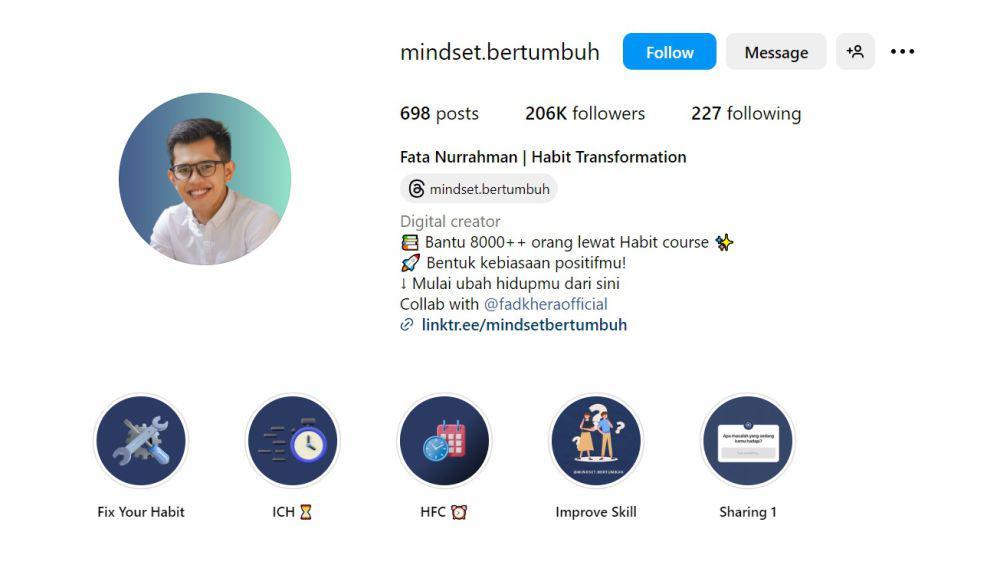Click the blue Follow button
The width and height of the screenshot is (1000, 565).
669,52
